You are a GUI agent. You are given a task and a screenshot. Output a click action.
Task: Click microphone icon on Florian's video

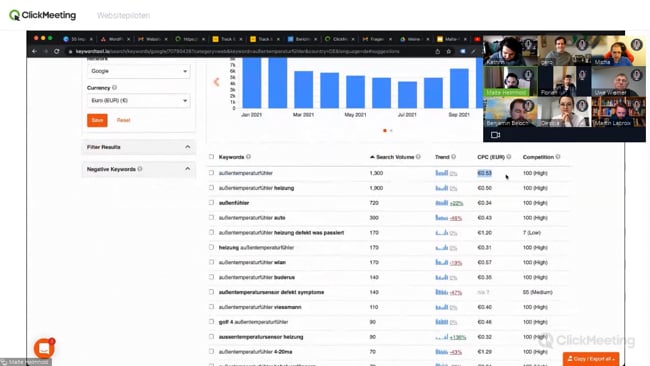tap(582, 75)
